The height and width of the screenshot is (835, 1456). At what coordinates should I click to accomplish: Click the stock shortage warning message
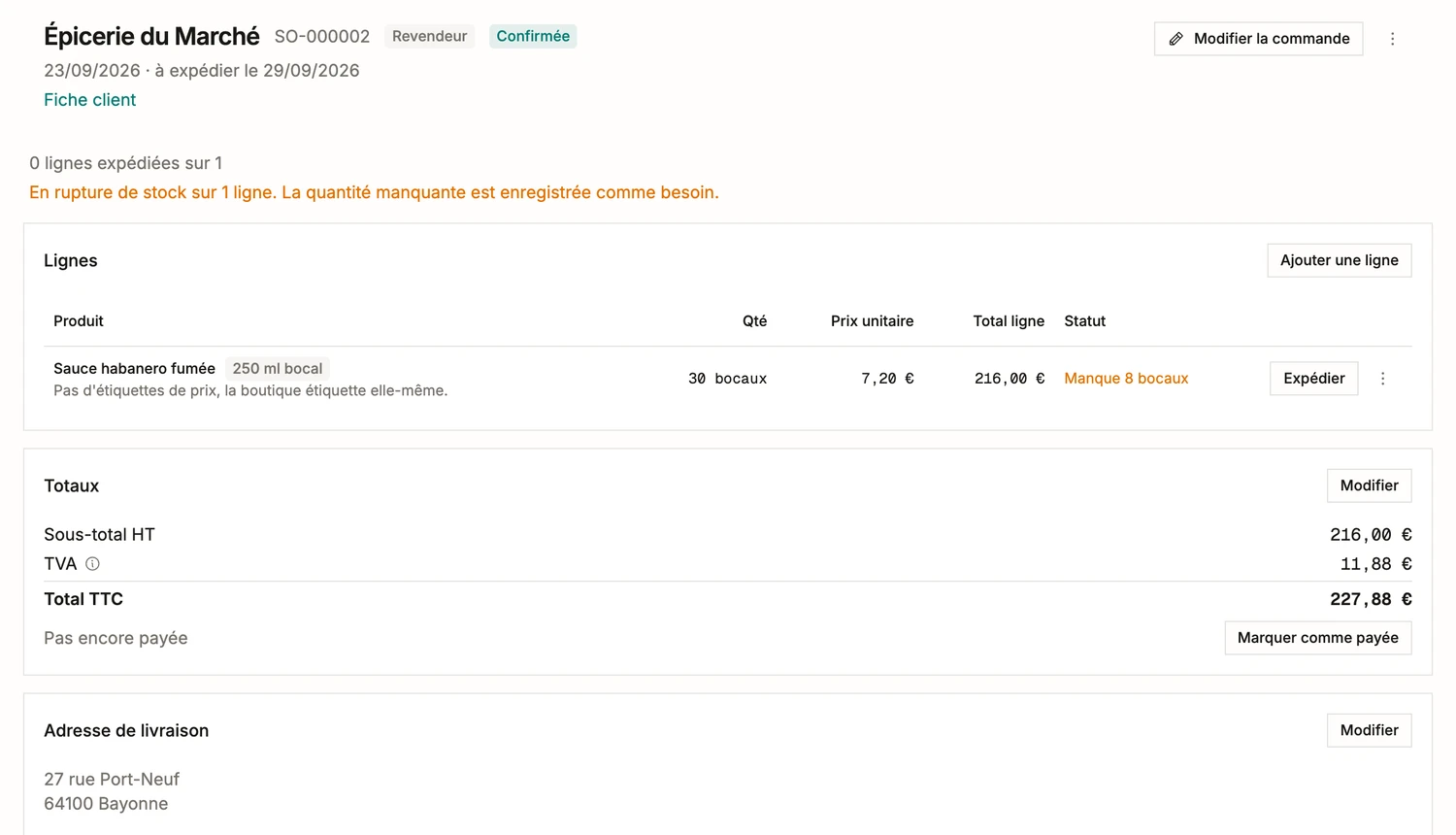coord(374,192)
